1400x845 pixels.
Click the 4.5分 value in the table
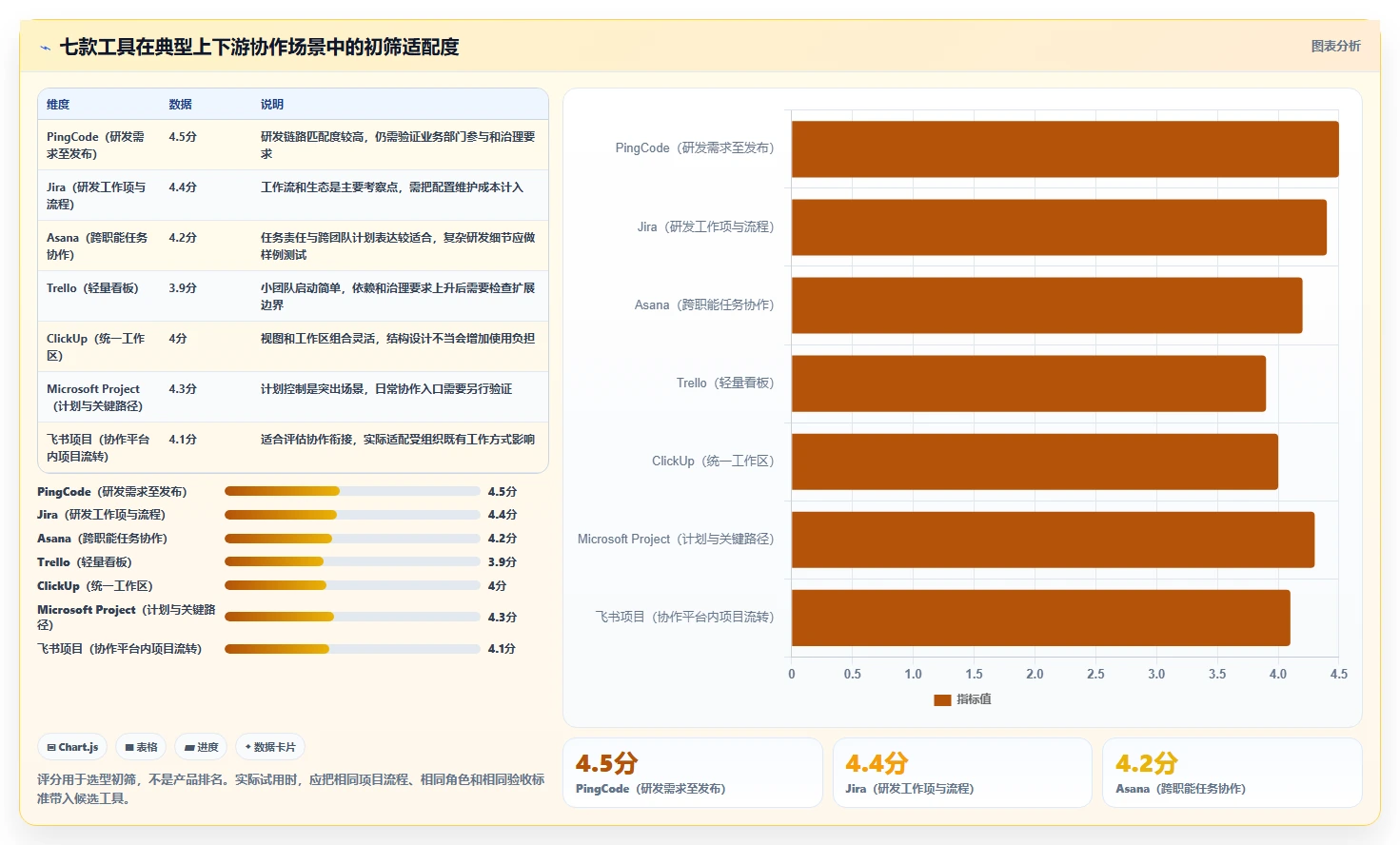[183, 137]
